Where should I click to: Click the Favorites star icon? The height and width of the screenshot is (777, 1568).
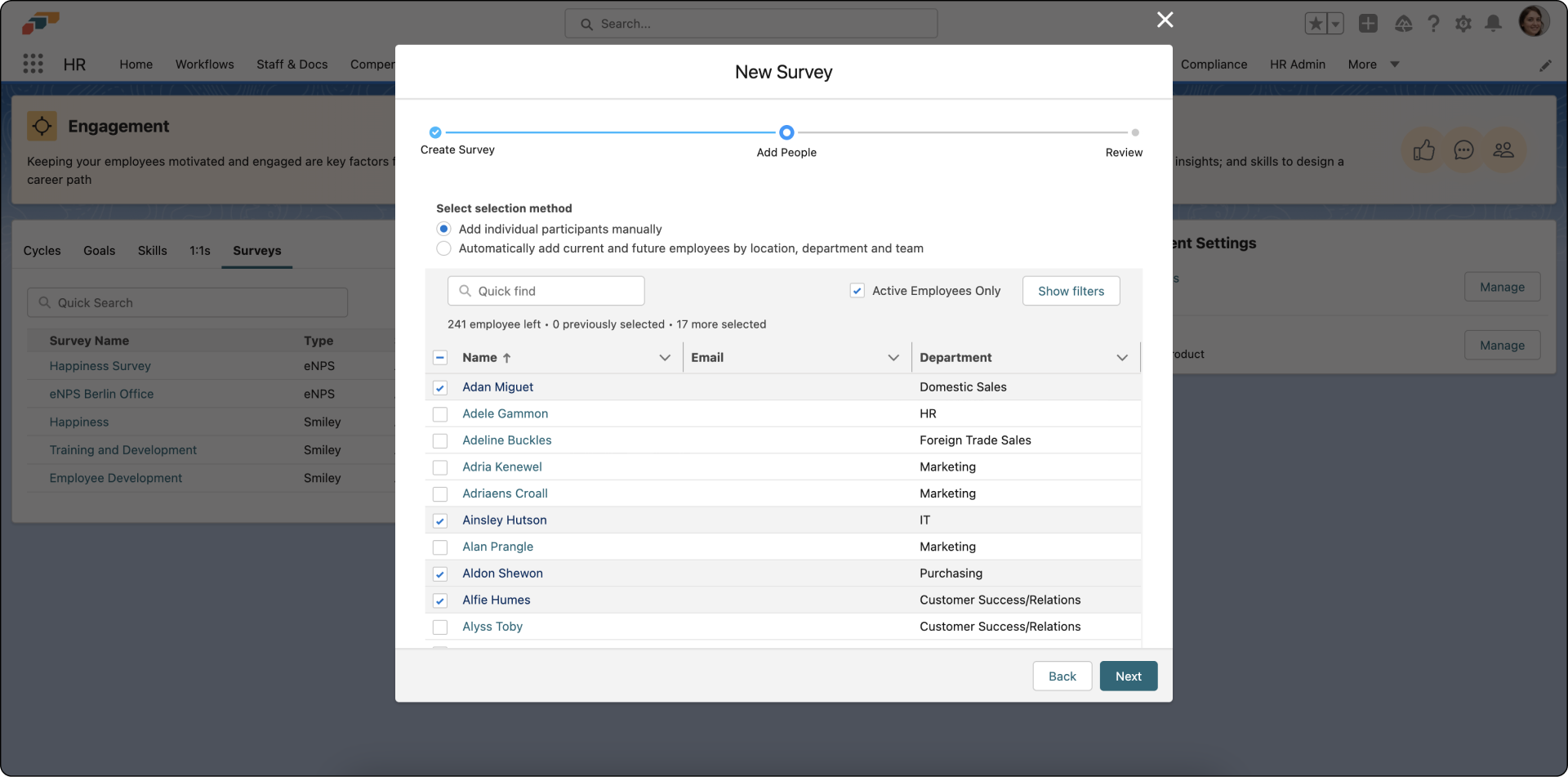[x=1316, y=24]
